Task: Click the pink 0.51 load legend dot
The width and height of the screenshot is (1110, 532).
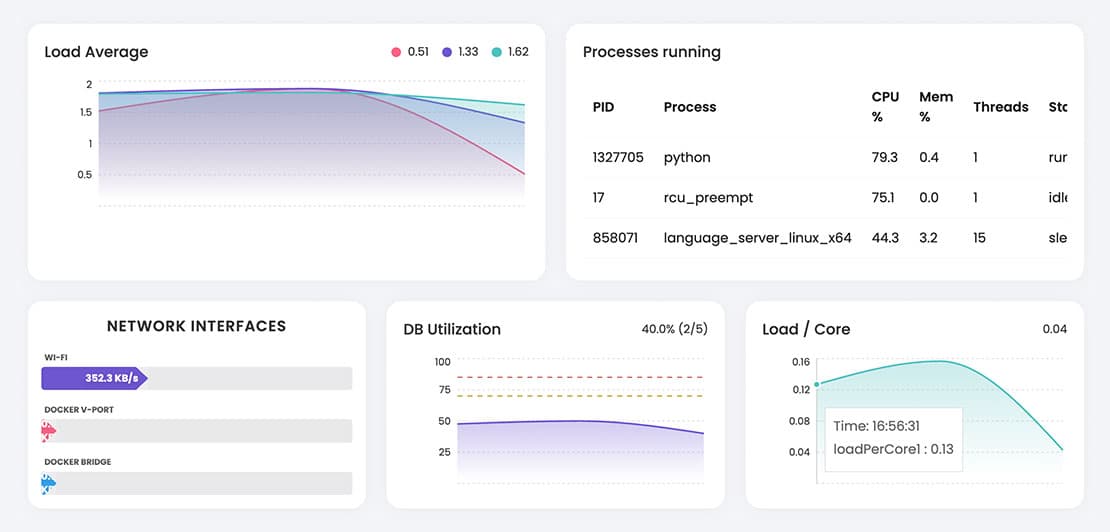Action: click(x=397, y=52)
